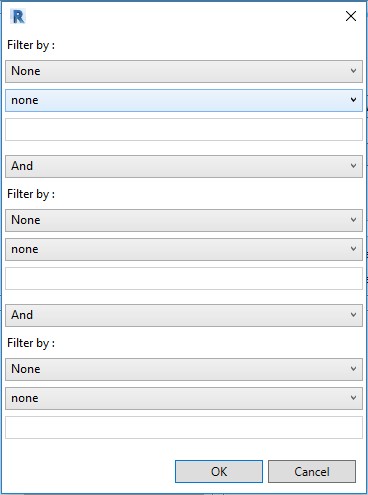Click the Revit R icon in title bar
The image size is (368, 495).
click(18, 16)
